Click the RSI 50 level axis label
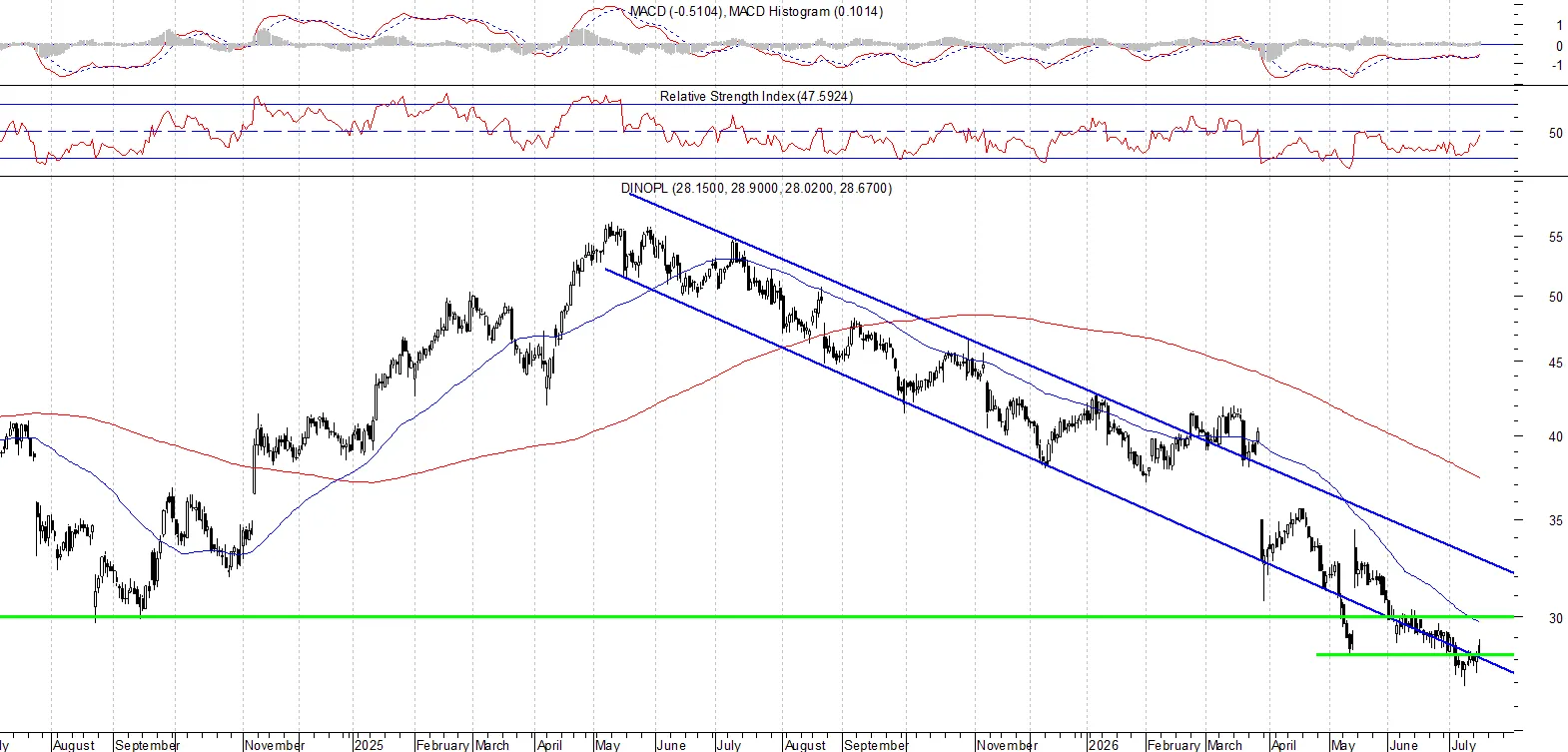 click(1555, 133)
